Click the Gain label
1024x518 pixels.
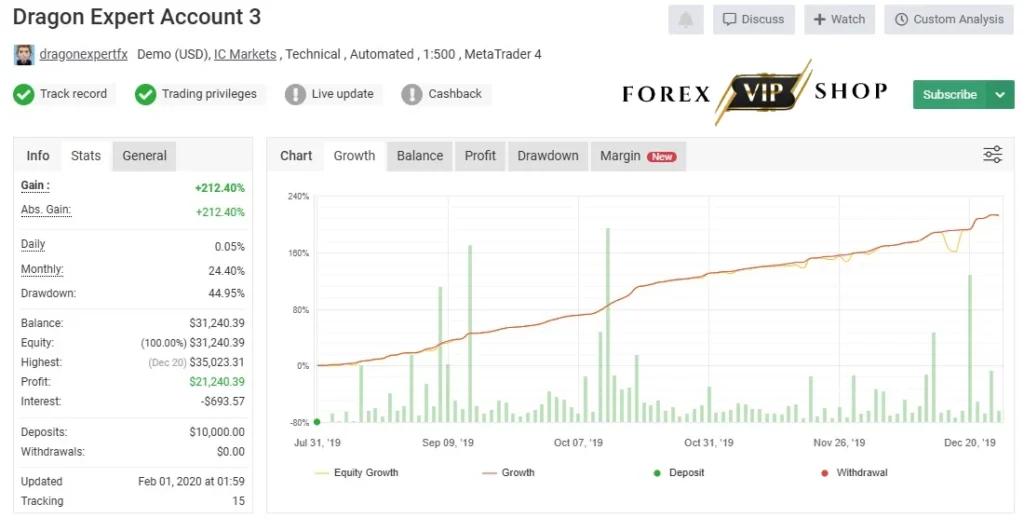point(35,186)
